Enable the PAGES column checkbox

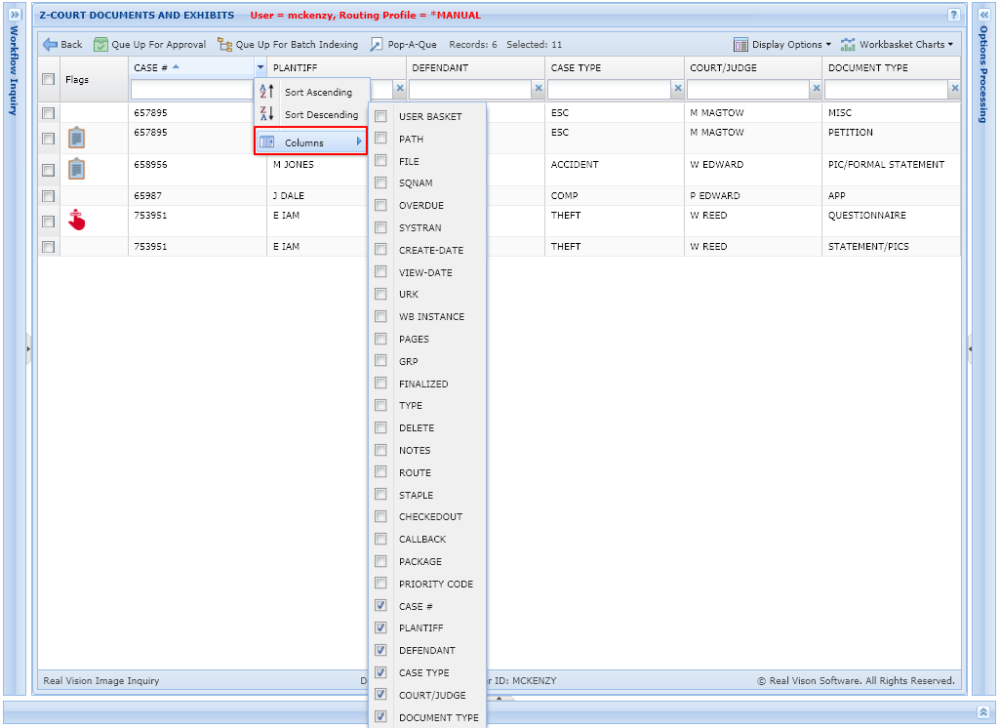[x=381, y=339]
